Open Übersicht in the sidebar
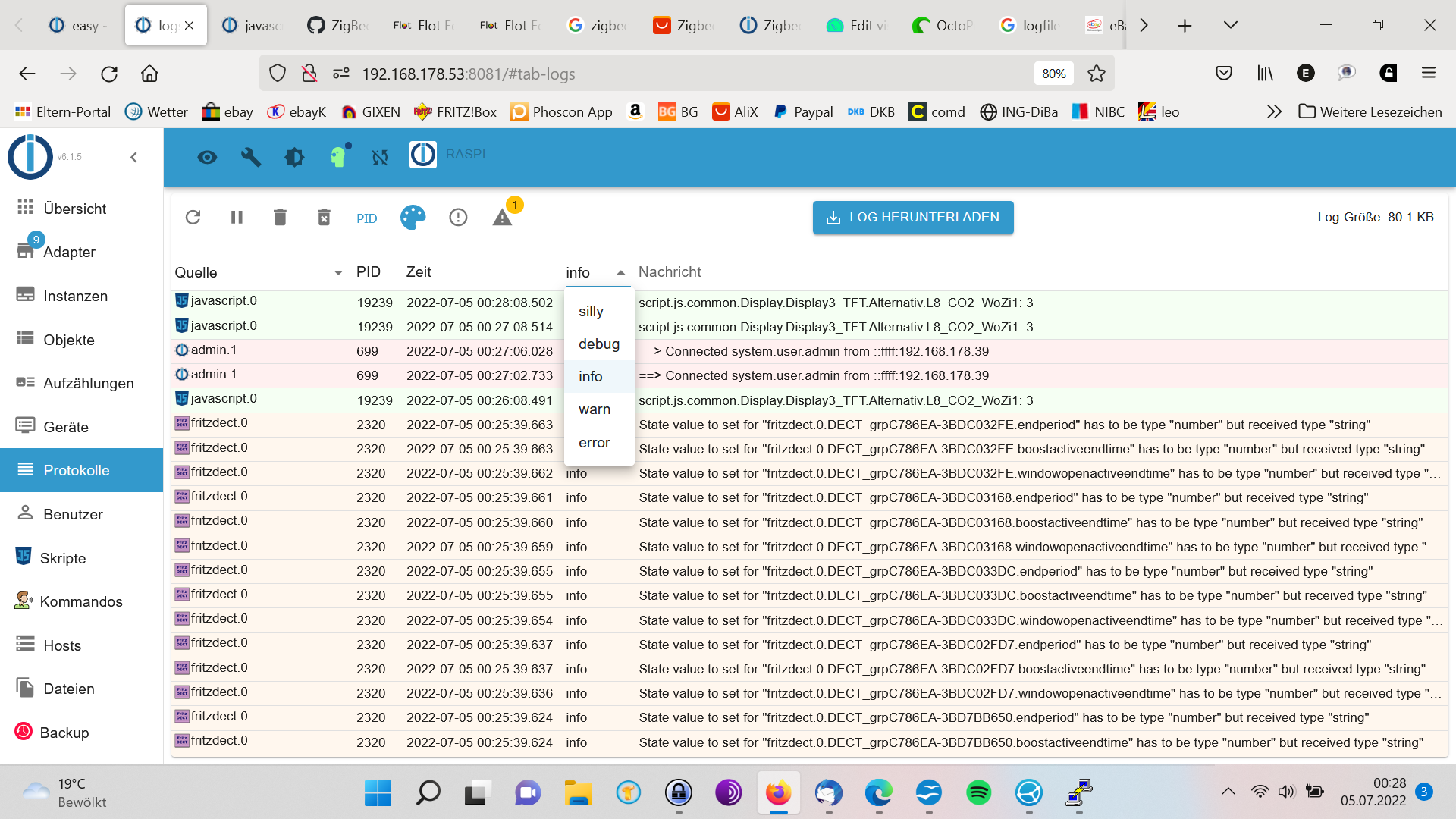The width and height of the screenshot is (1456, 819). pos(82,209)
